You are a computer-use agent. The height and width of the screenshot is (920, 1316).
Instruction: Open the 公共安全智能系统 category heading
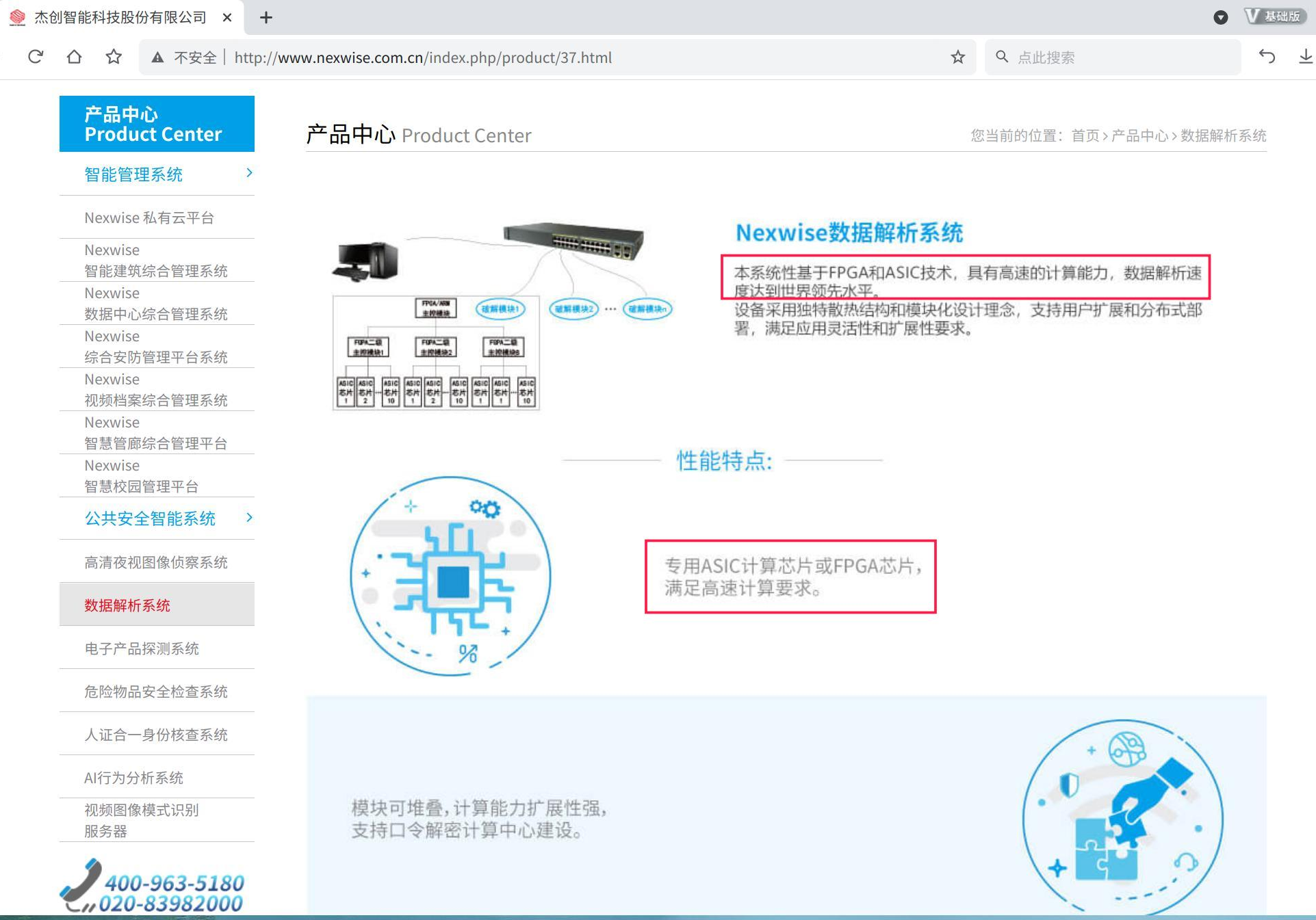(150, 518)
